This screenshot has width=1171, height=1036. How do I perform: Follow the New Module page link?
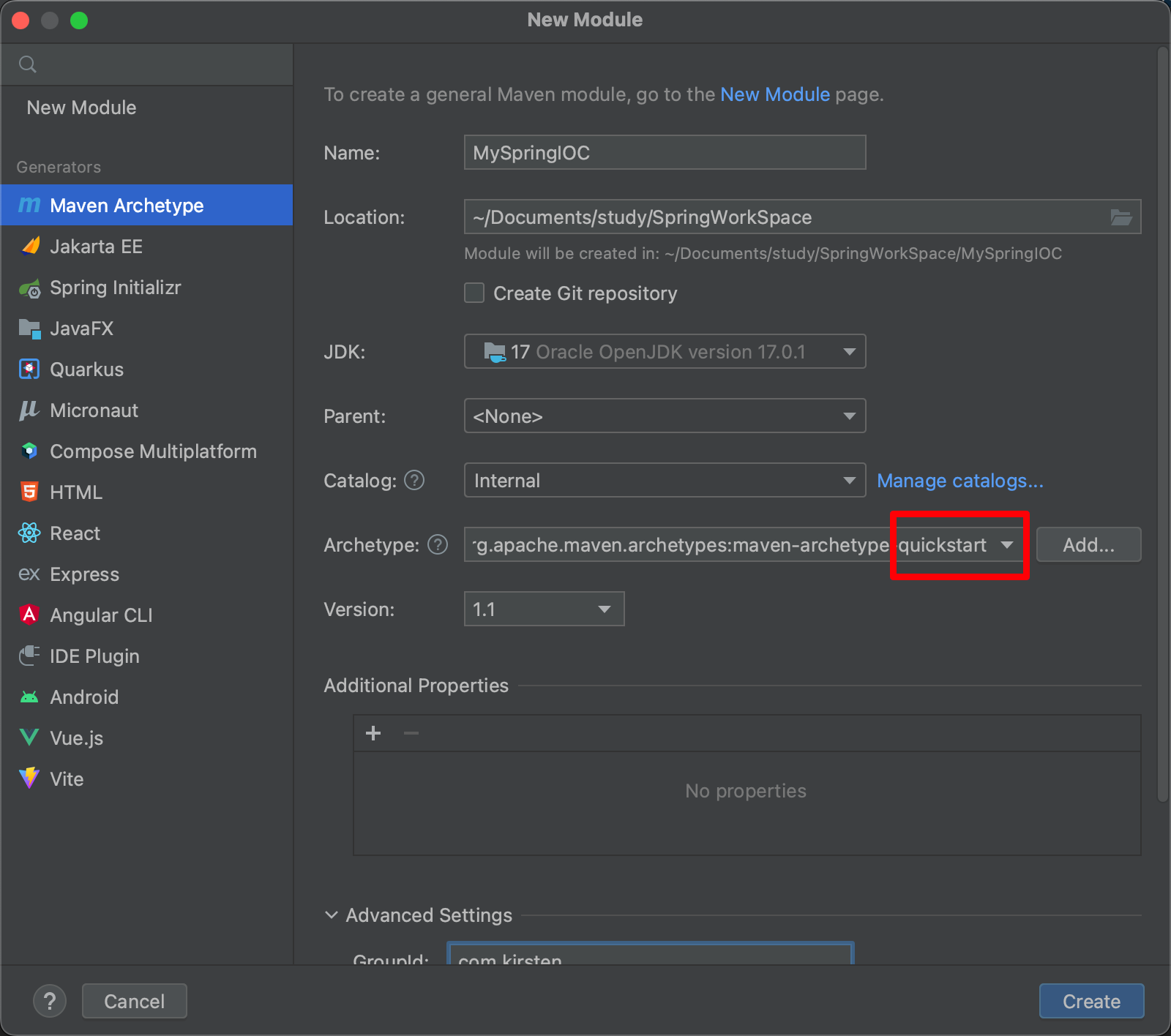tap(775, 94)
